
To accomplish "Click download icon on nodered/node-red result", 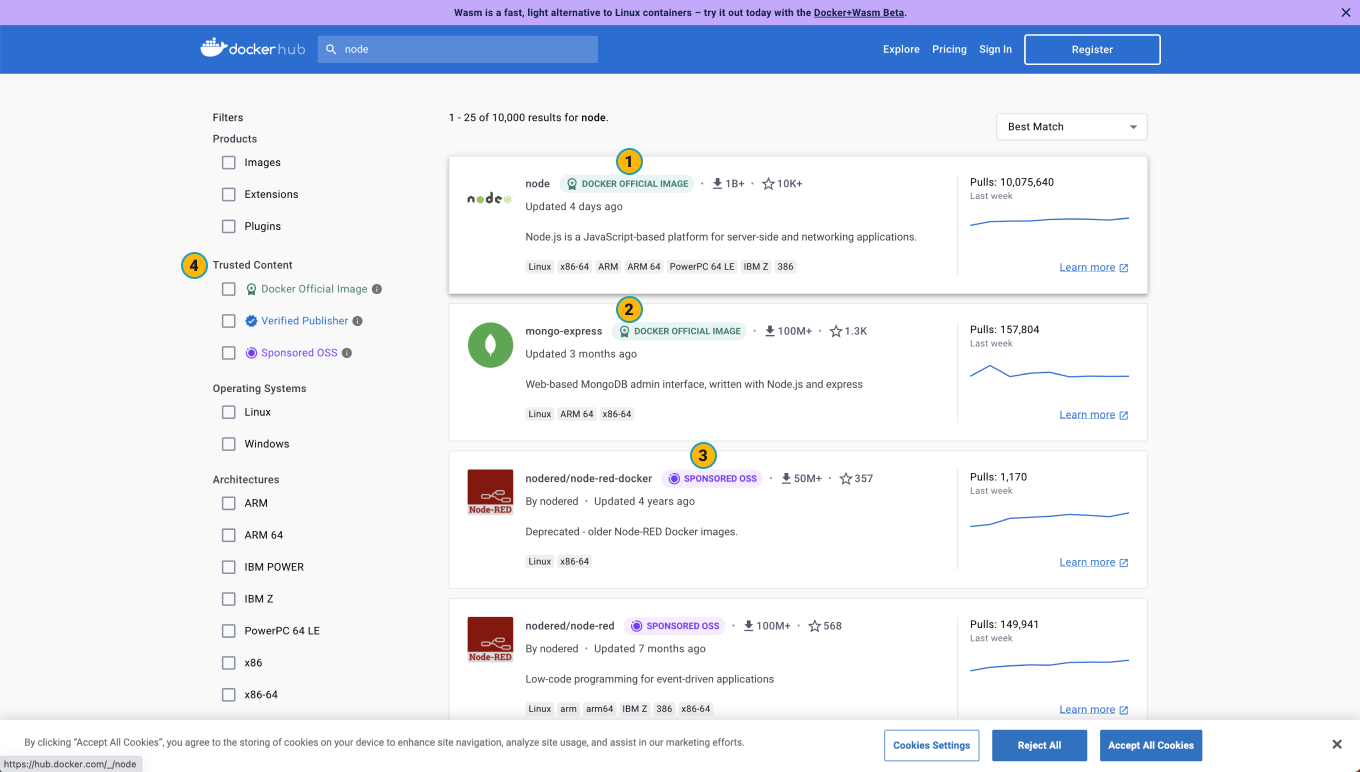I will point(749,626).
